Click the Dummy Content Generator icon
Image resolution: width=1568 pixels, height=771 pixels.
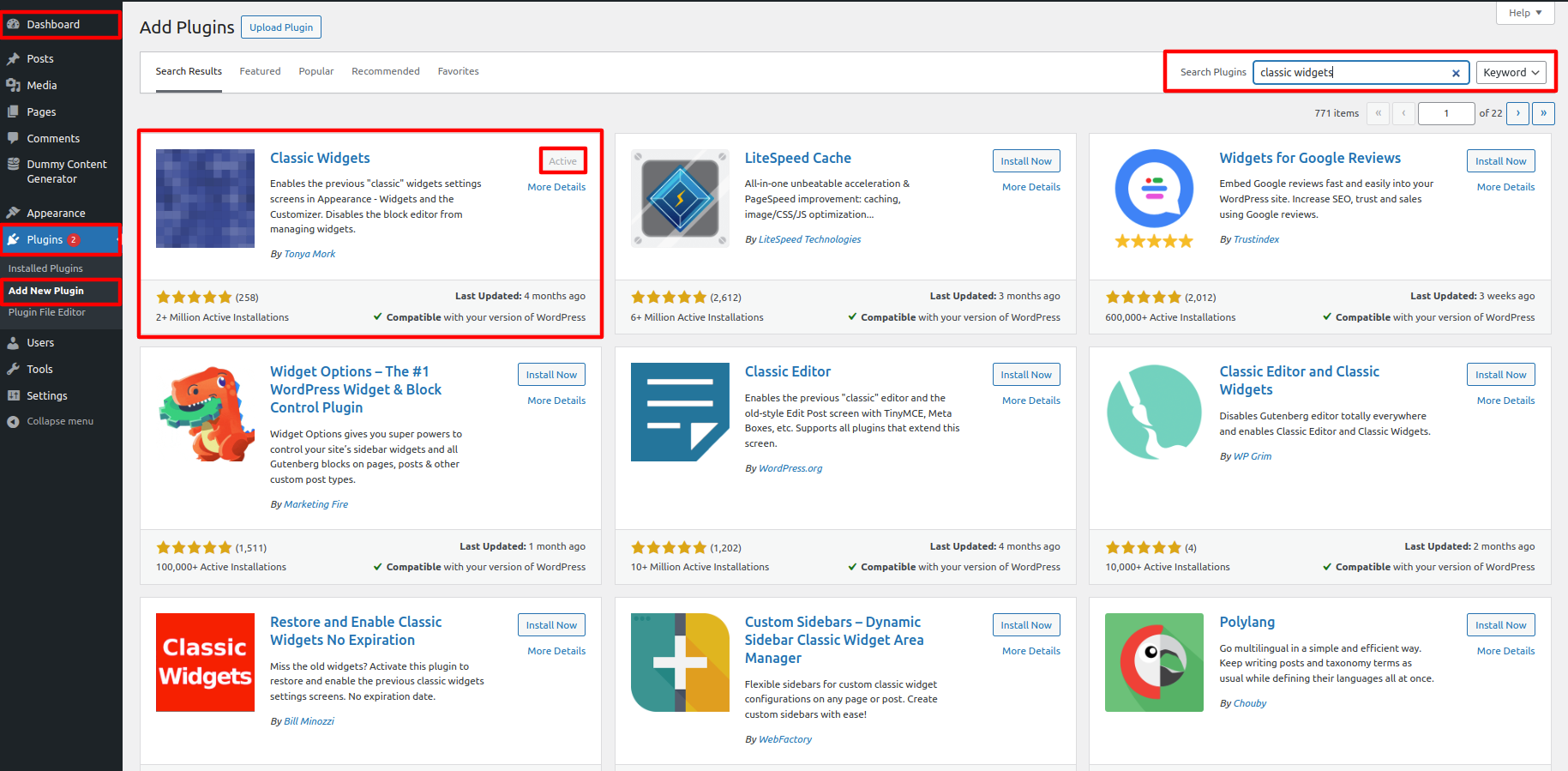(x=13, y=164)
